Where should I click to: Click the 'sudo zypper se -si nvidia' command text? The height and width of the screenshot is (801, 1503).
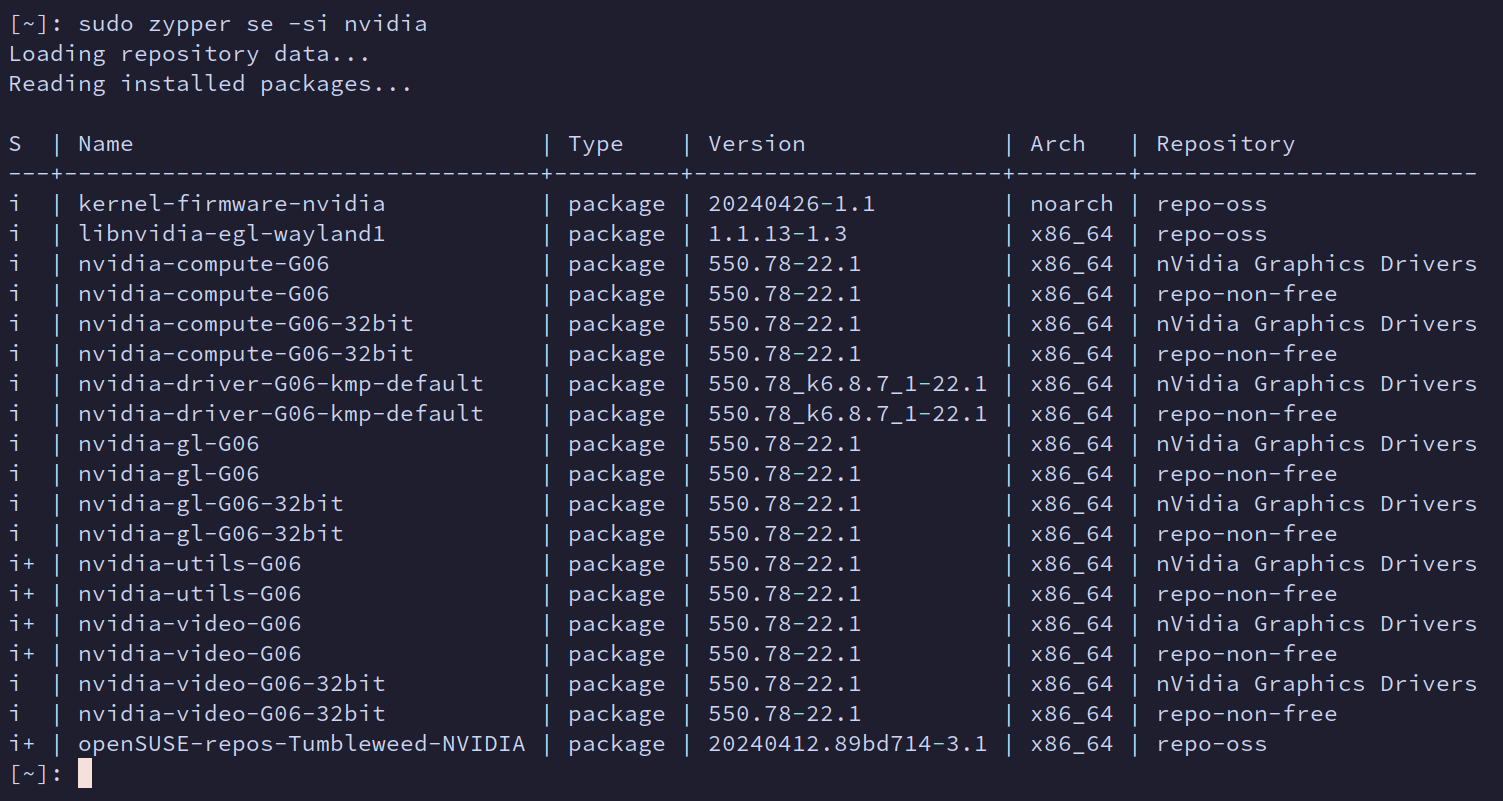tap(252, 24)
